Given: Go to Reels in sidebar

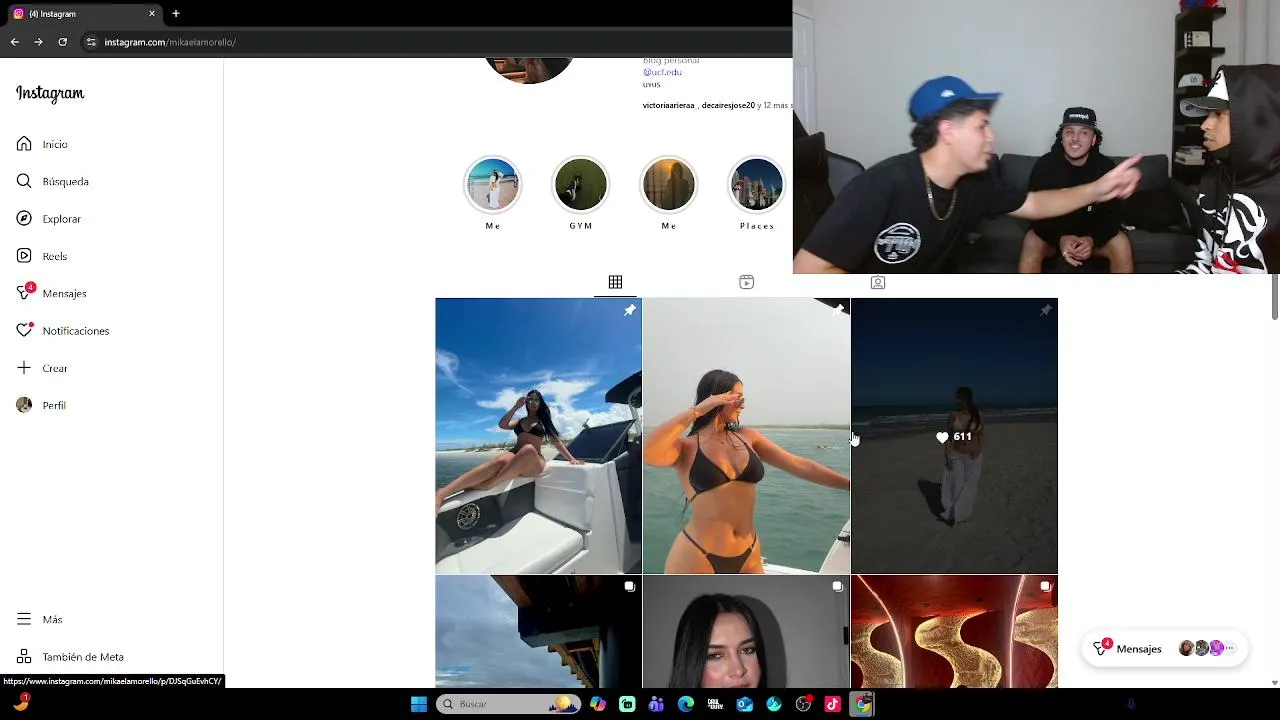Looking at the screenshot, I should [x=41, y=256].
